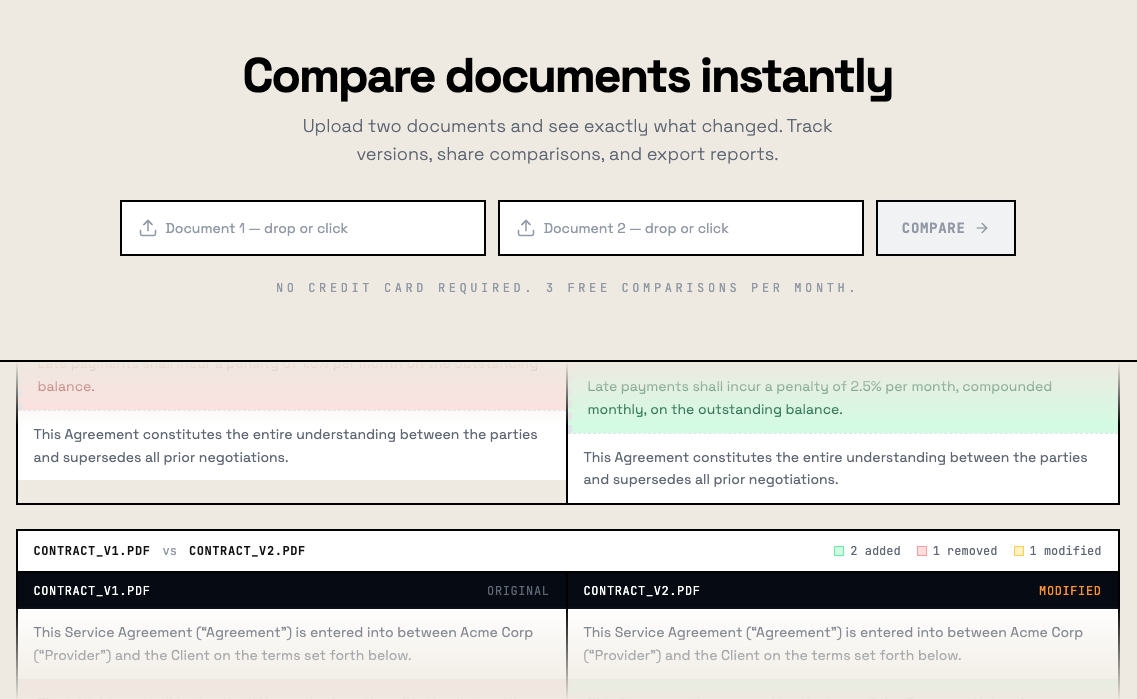
Task: Click the upload icon in Document 1 box
Action: coord(148,228)
